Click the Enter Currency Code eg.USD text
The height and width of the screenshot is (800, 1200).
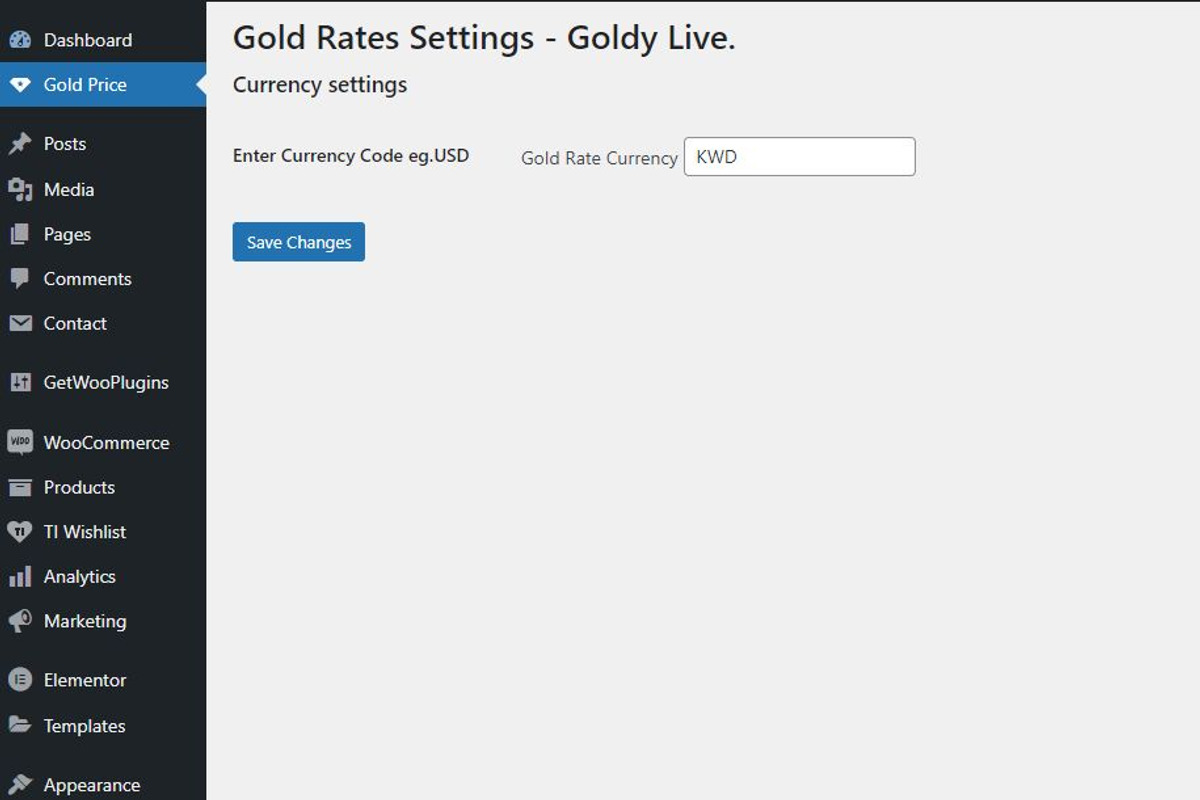351,156
